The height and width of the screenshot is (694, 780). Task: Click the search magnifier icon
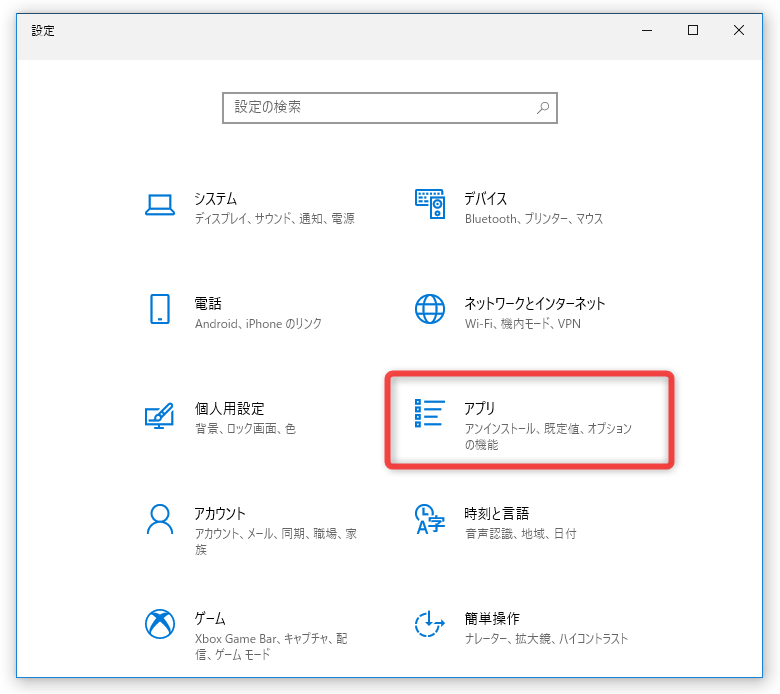tap(543, 107)
